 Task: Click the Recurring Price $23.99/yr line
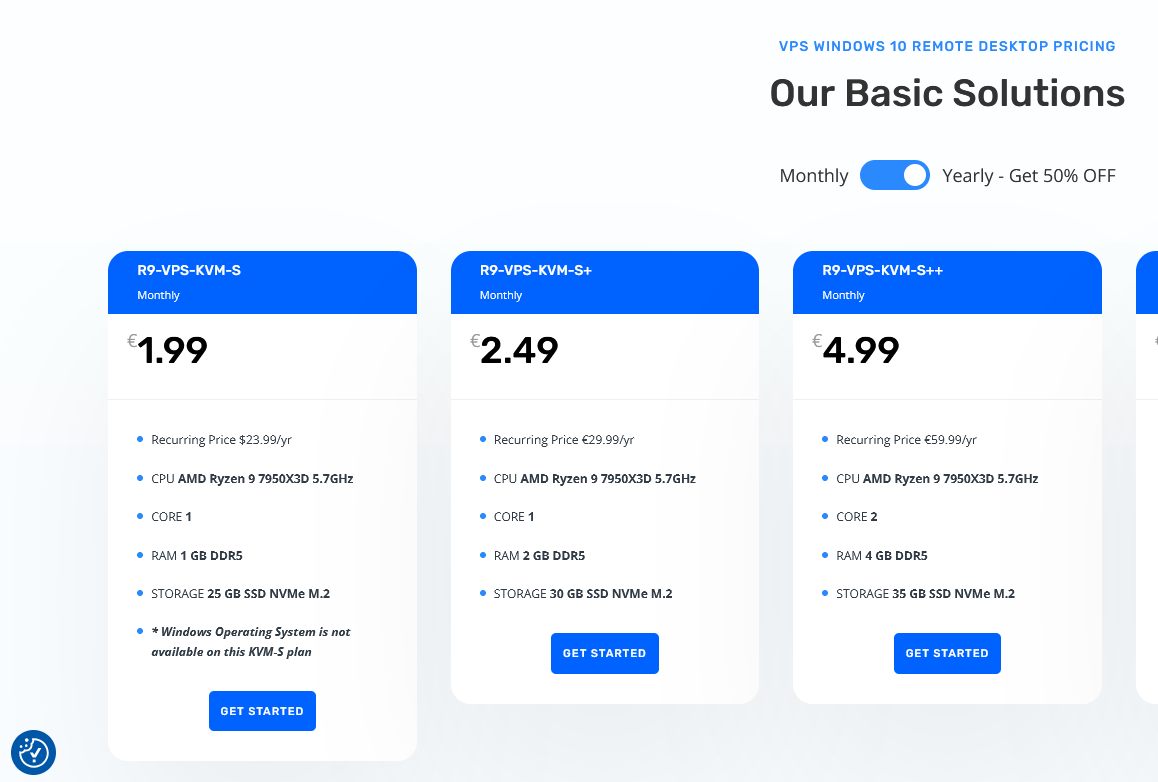(222, 439)
